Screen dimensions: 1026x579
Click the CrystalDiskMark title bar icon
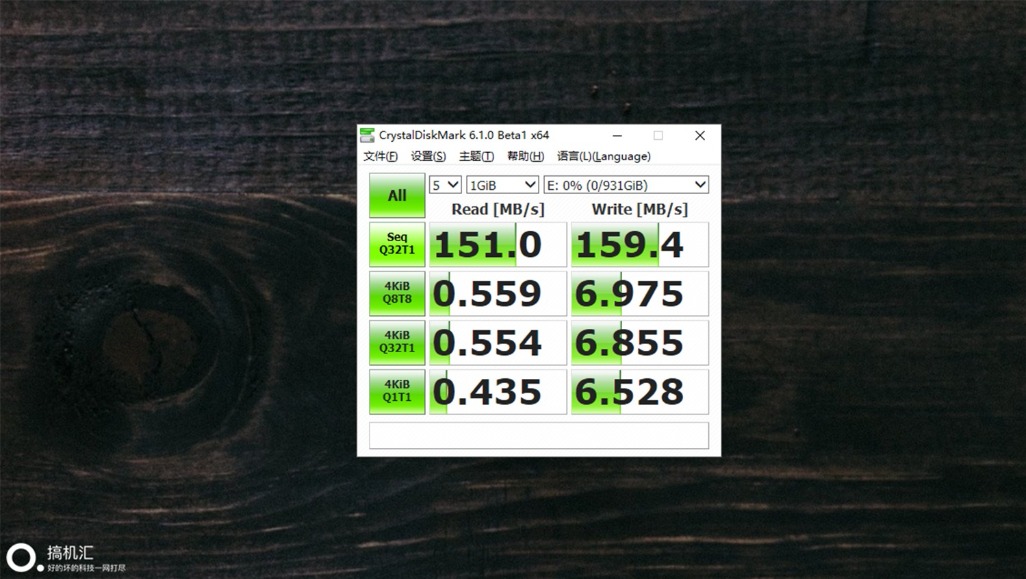(367, 135)
